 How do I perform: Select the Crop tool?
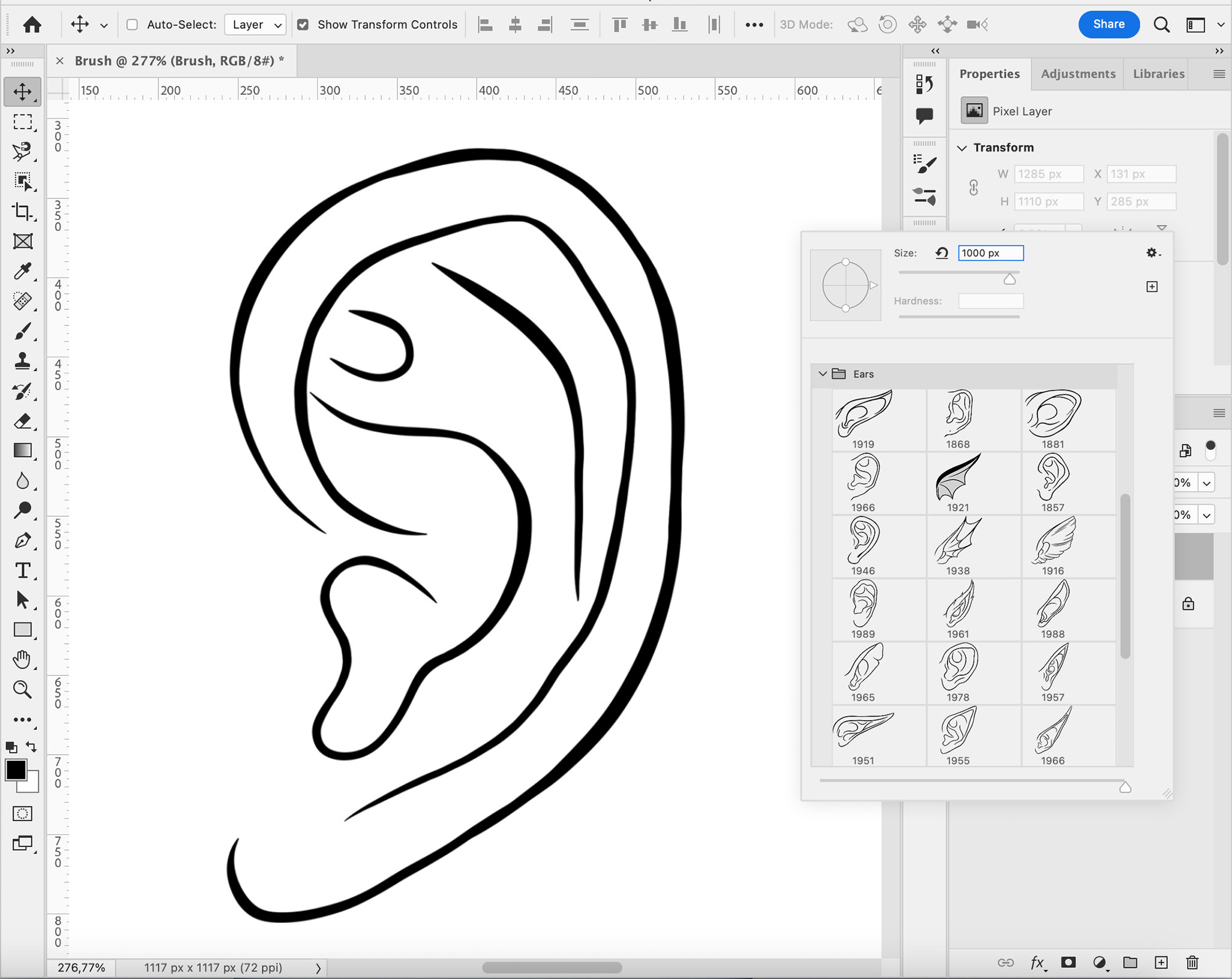coord(23,212)
